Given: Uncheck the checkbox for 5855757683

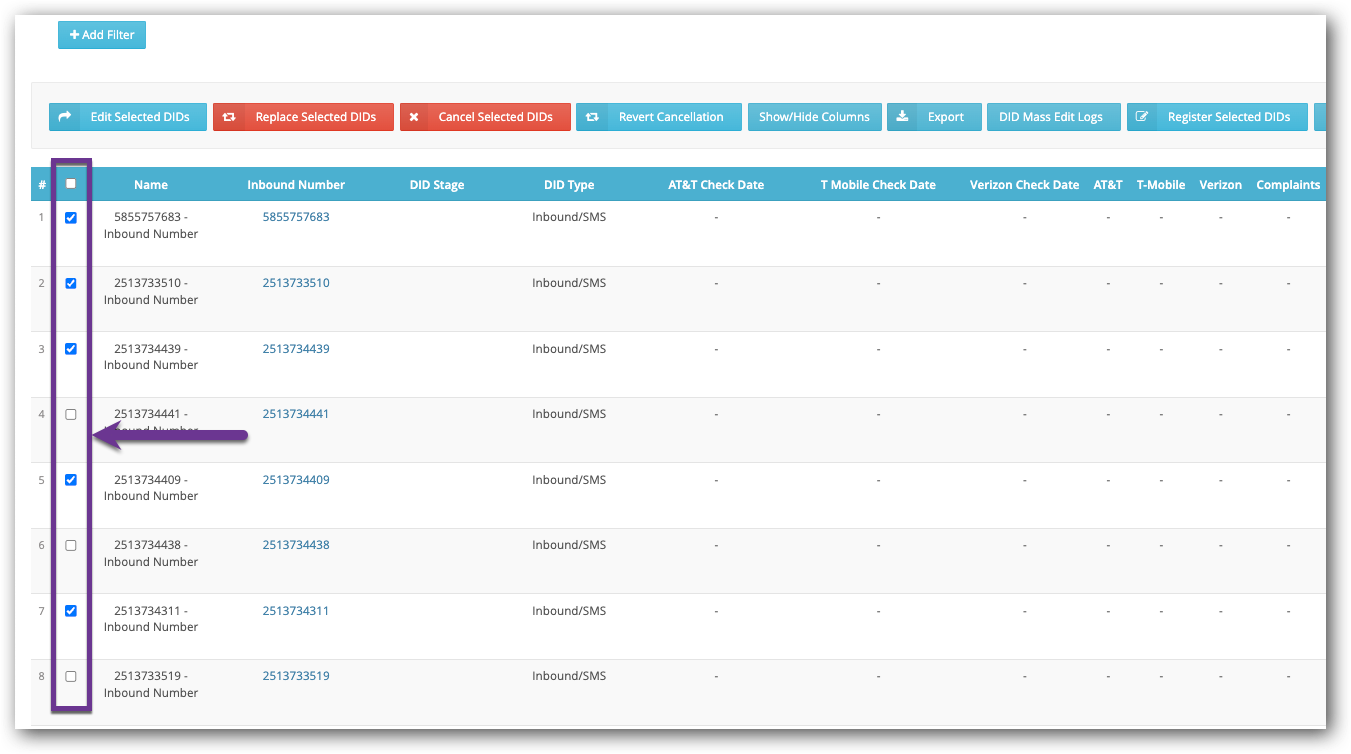Looking at the screenshot, I should (71, 218).
